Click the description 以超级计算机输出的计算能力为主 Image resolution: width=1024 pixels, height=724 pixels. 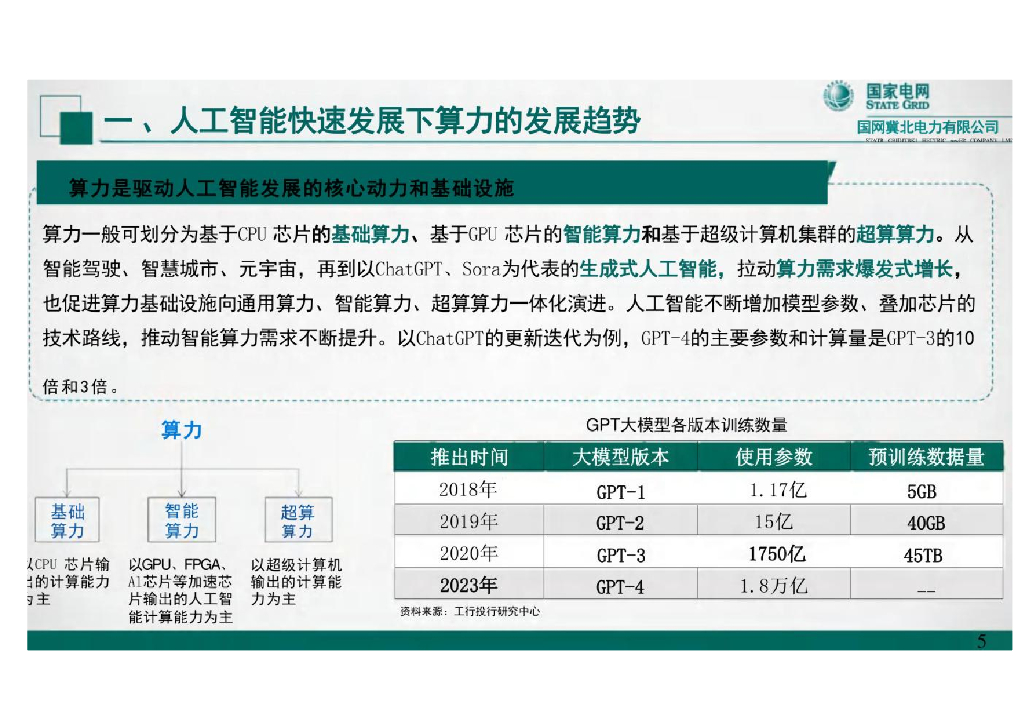[296, 582]
